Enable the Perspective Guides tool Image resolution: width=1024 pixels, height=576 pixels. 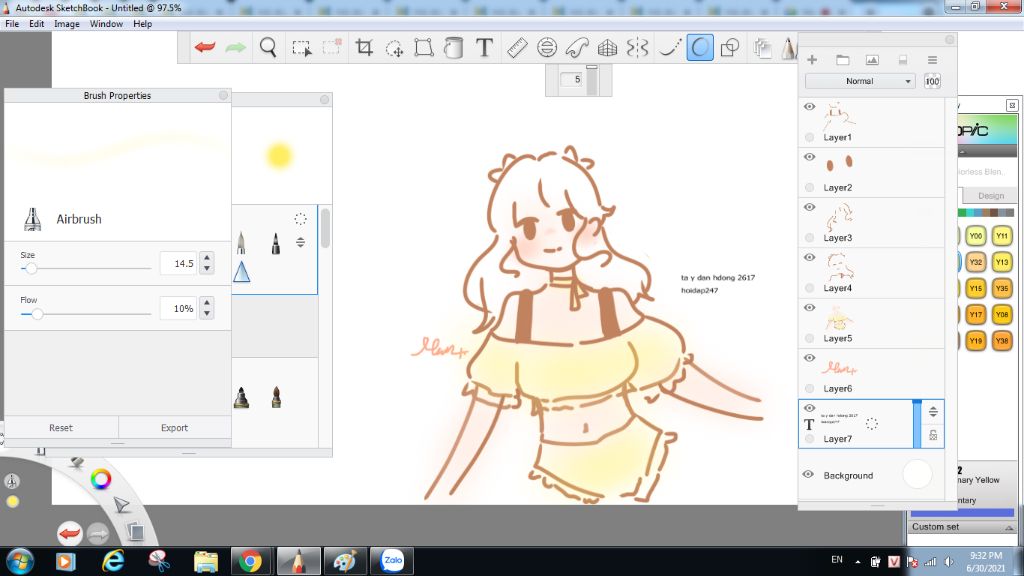[x=607, y=47]
